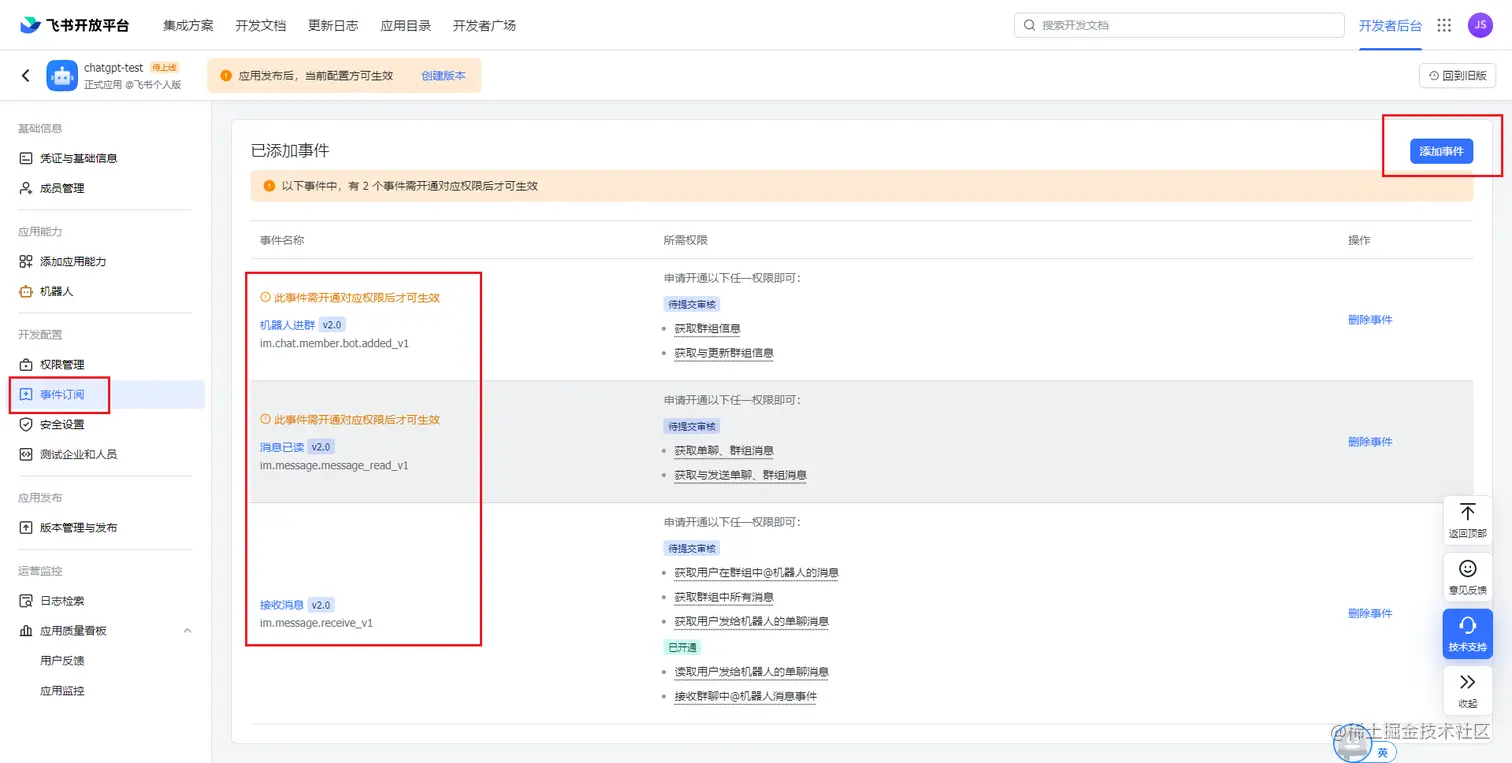The image size is (1512, 763).
Task: Open 权限管理 in sidebar
Action: 62,364
